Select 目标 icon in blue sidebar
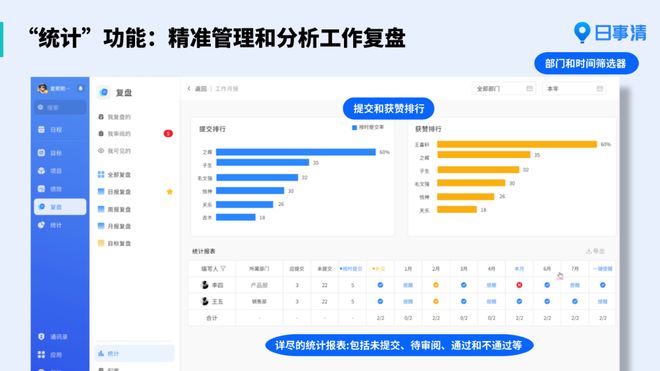Viewport: 660px width, 371px height. click(x=41, y=152)
